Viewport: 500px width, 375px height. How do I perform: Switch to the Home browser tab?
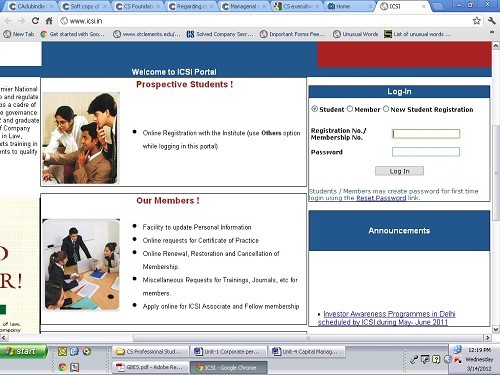click(349, 6)
